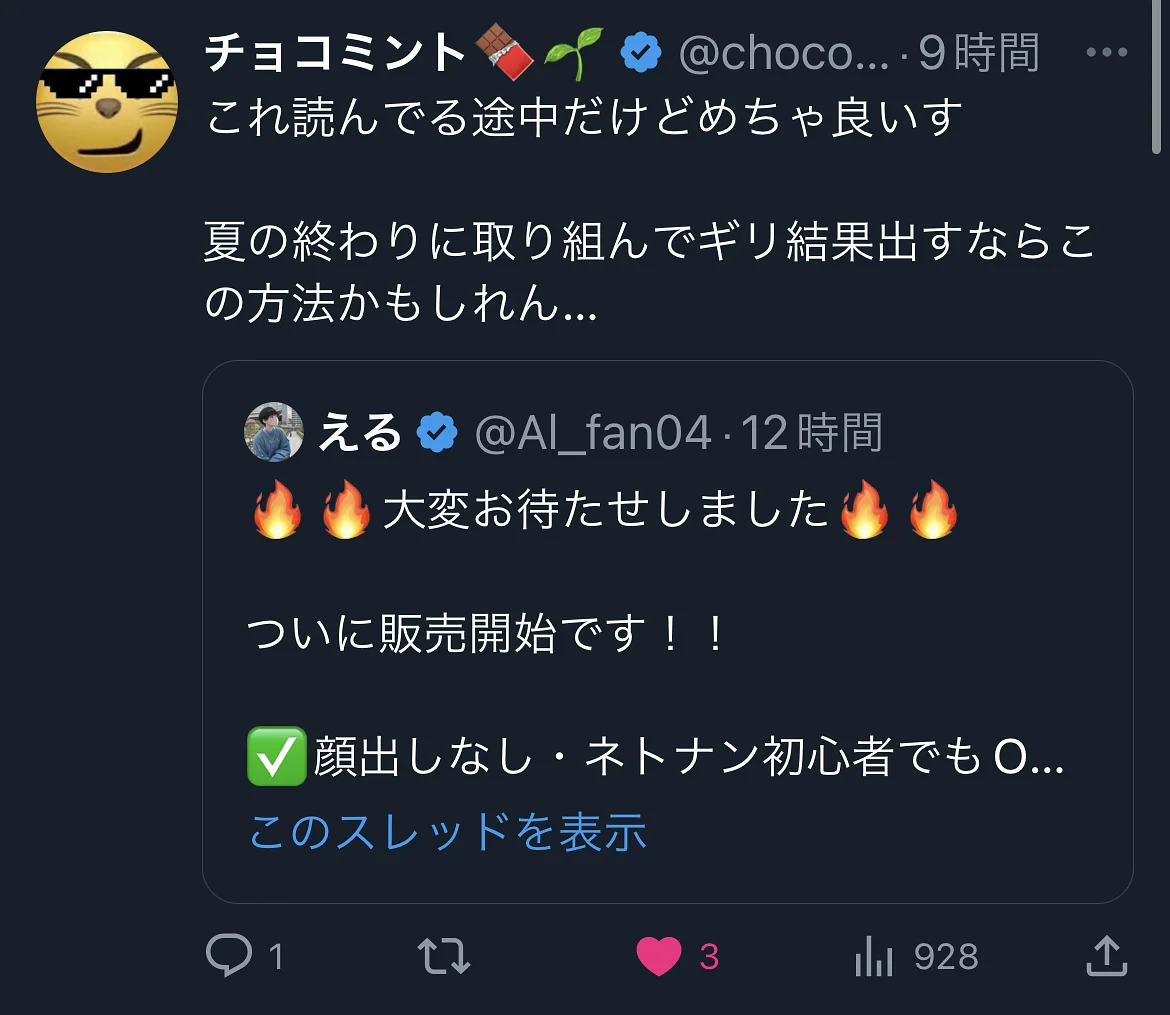
Task: Click the チョコミント display name
Action: click(335, 52)
